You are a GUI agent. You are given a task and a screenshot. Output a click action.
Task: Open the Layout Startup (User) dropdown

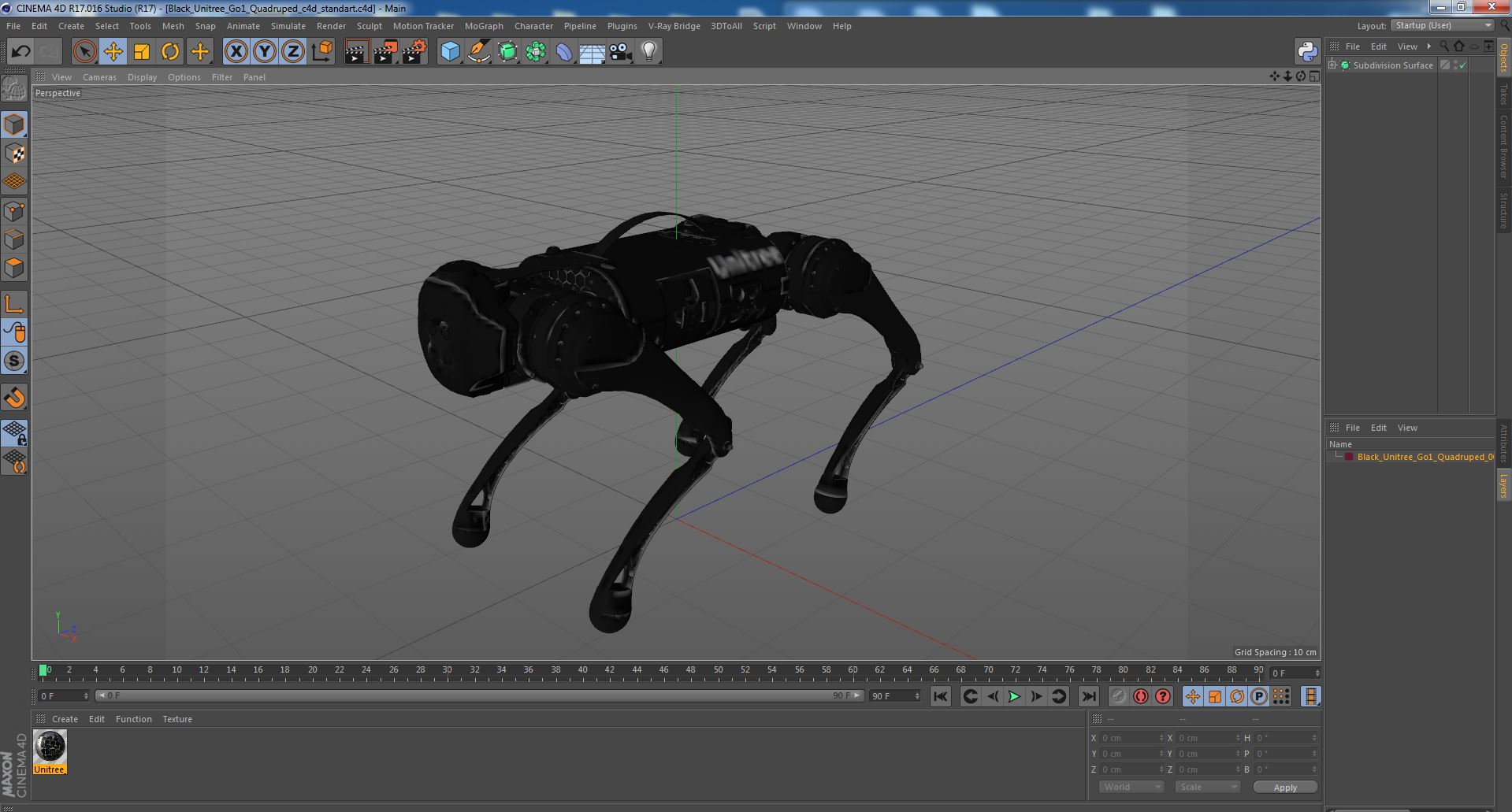1443,25
